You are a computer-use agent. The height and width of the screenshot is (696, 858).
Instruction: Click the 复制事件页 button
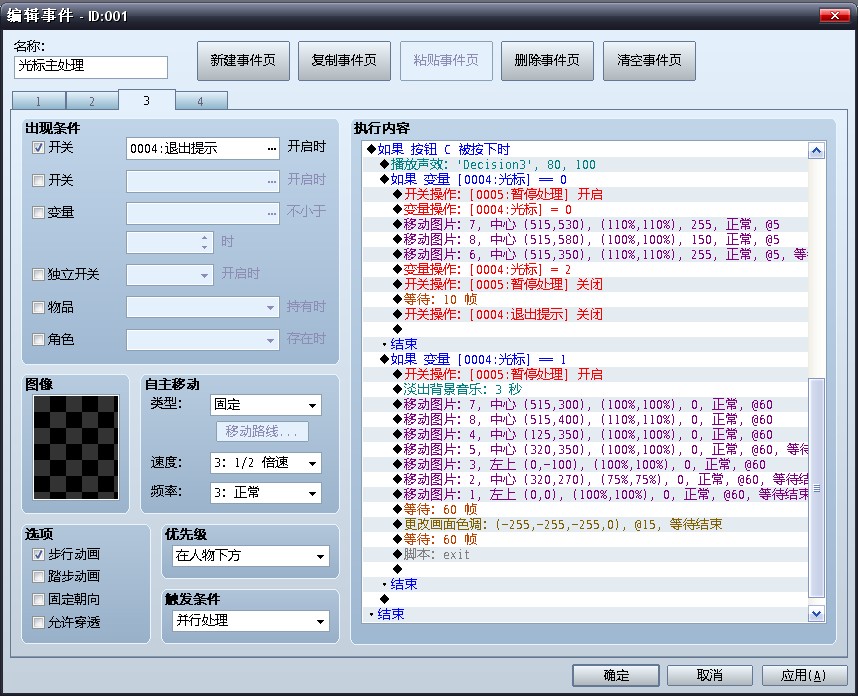pyautogui.click(x=344, y=61)
